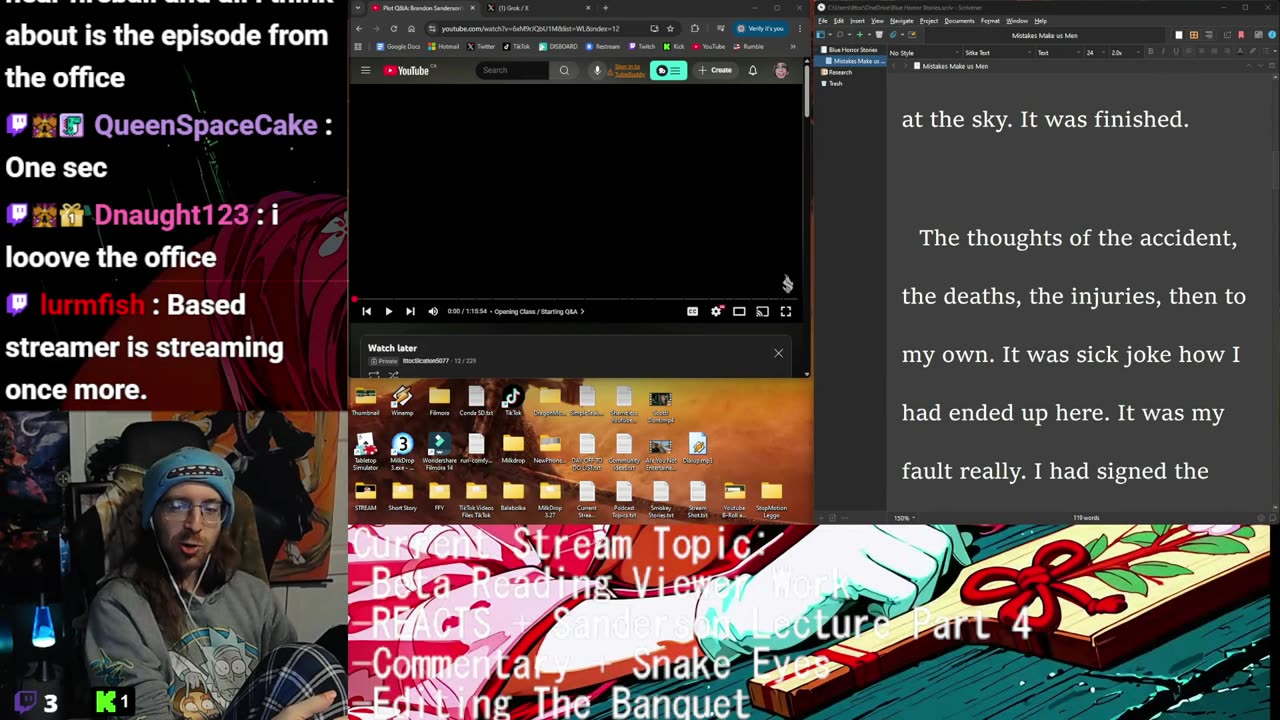Open YouTube notifications bell
Viewport: 1280px width, 720px height.
click(x=753, y=70)
